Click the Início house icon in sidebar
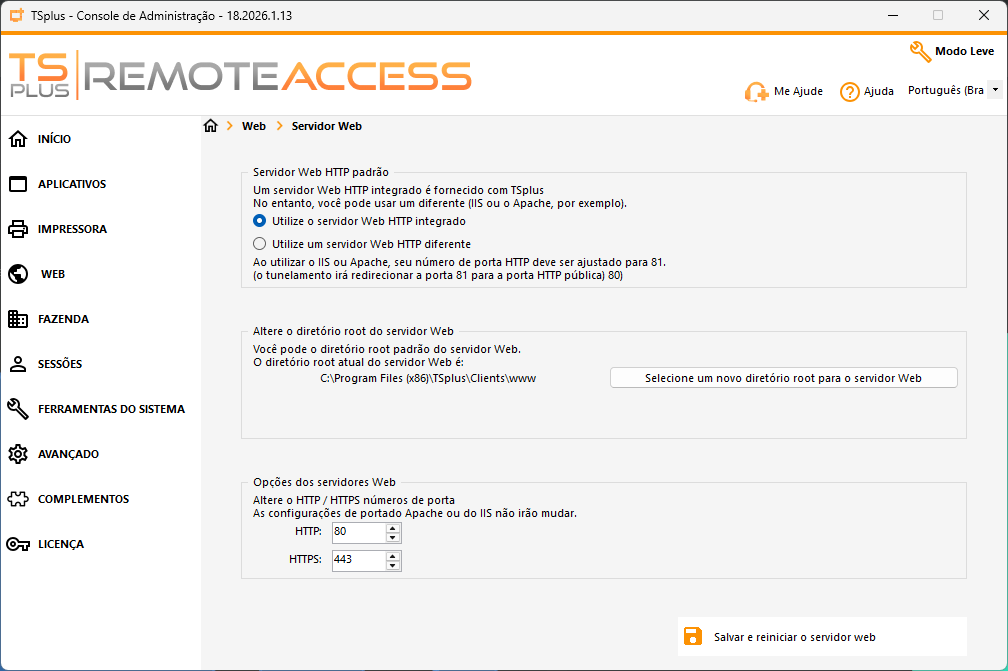 (x=18, y=139)
